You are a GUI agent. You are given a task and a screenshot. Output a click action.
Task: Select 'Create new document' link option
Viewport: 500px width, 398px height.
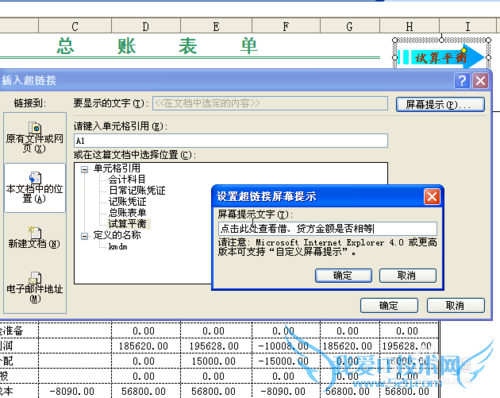tap(35, 237)
